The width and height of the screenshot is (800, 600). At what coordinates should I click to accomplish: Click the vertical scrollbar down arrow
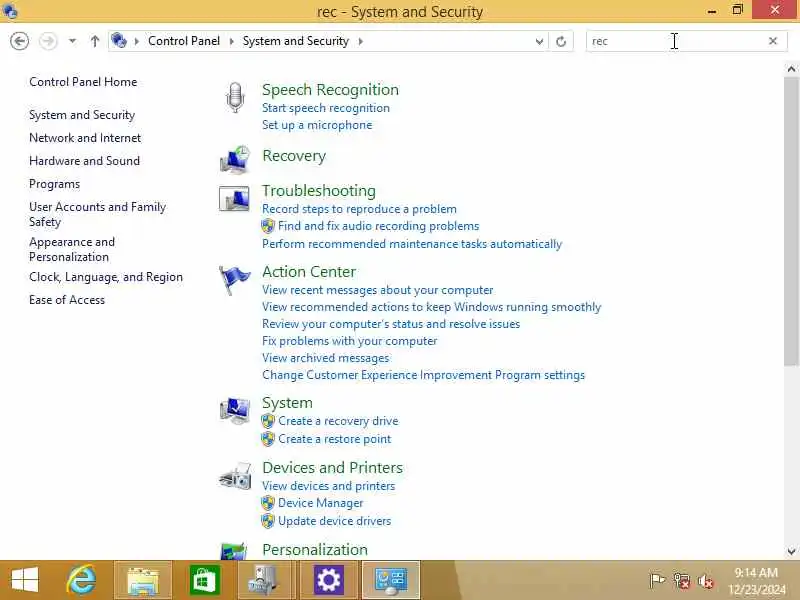click(791, 552)
